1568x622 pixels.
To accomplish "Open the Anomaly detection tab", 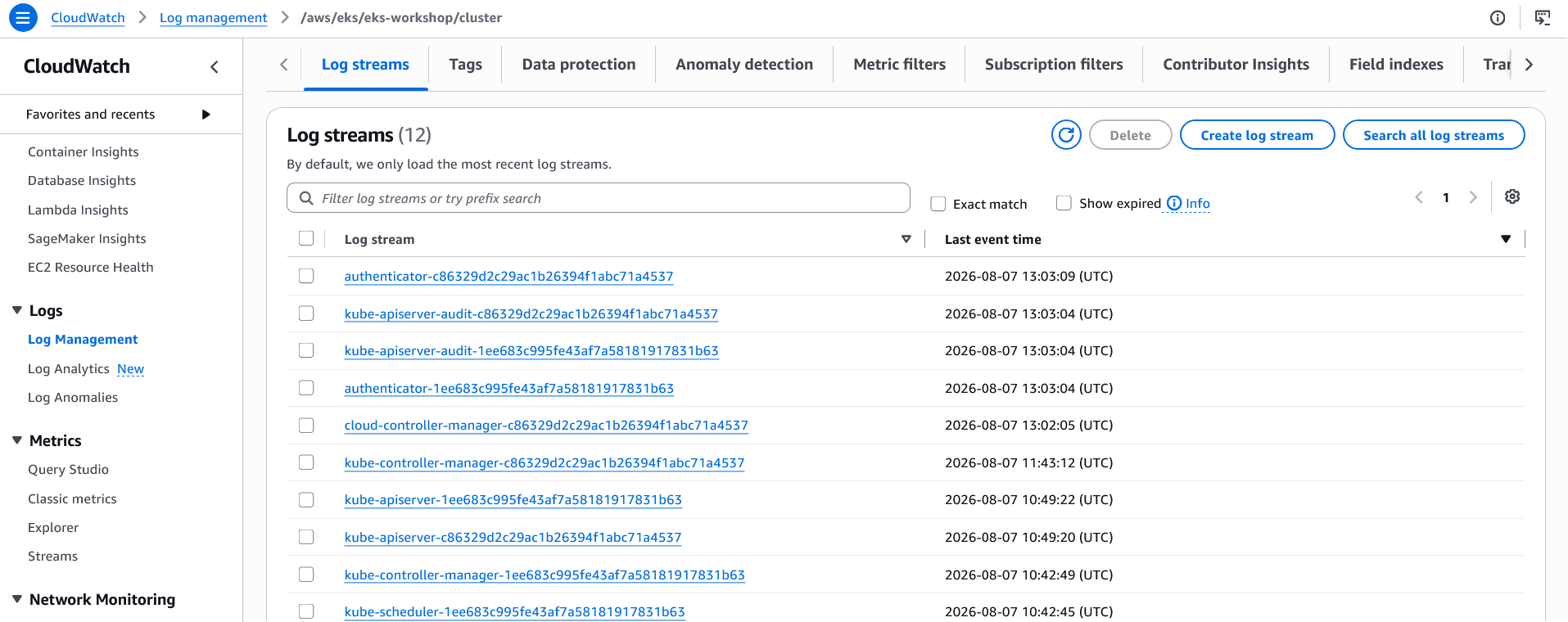I will coord(744,65).
